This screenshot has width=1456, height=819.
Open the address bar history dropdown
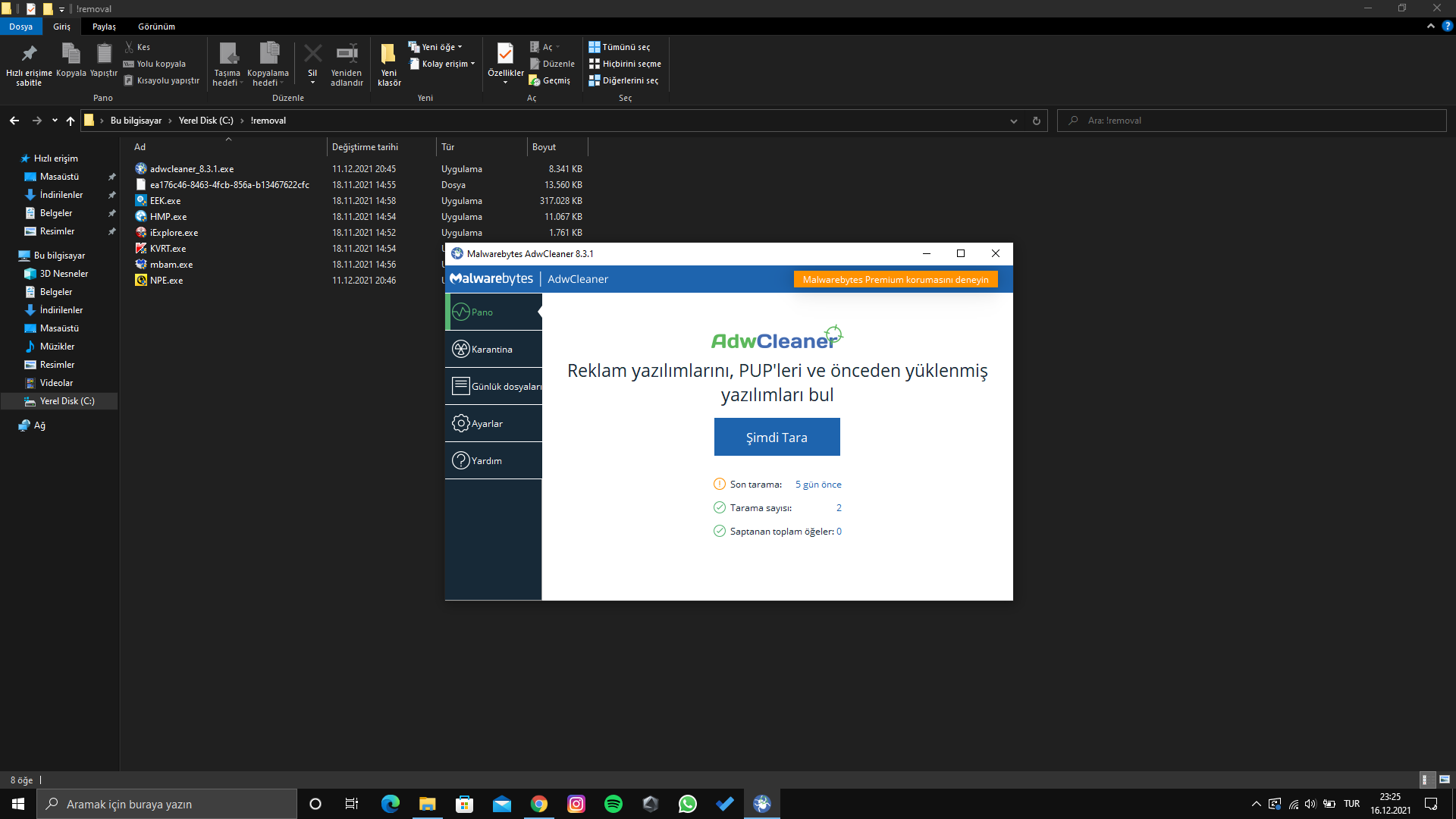(1013, 121)
